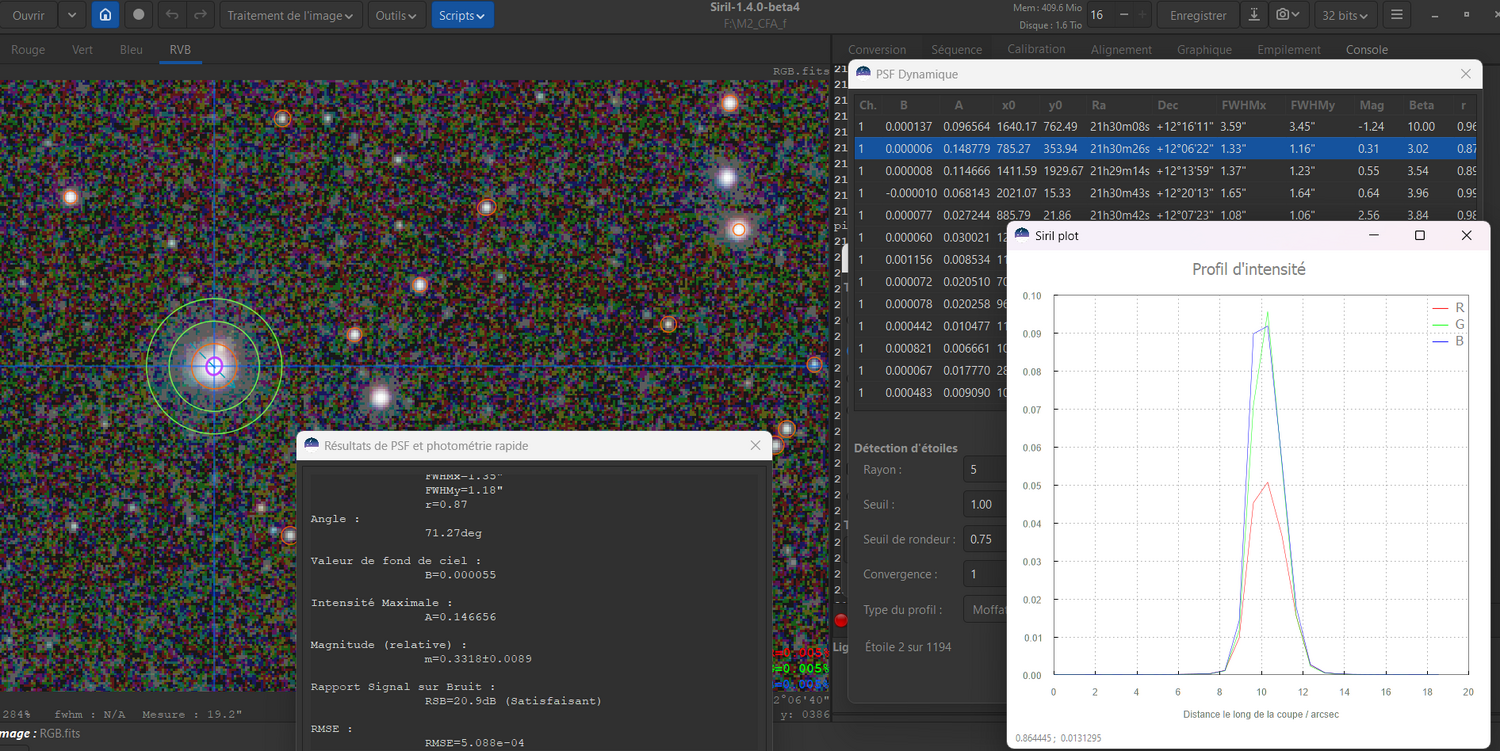Click the download save-as icon beside Enregistrer
This screenshot has height=751, width=1500.
(1254, 15)
